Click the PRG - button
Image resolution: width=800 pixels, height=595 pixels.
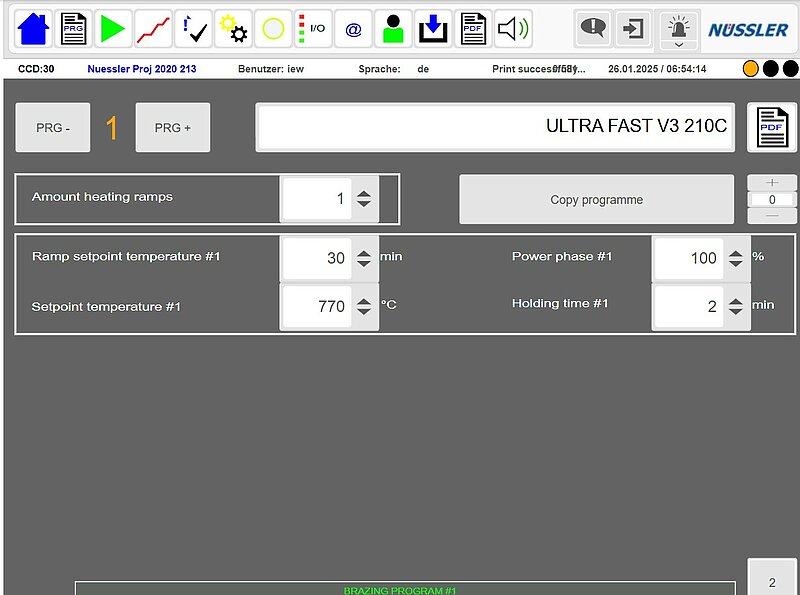click(53, 128)
